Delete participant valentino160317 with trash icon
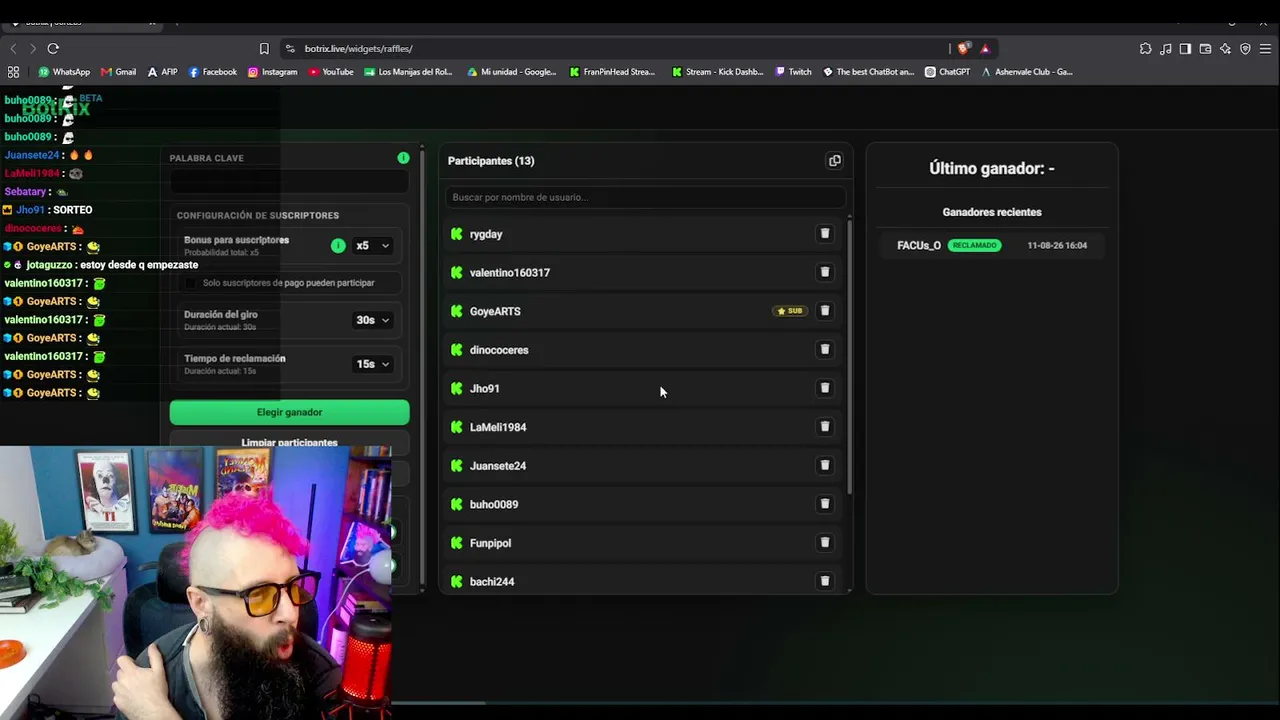Viewport: 1280px width, 720px height. coord(825,272)
